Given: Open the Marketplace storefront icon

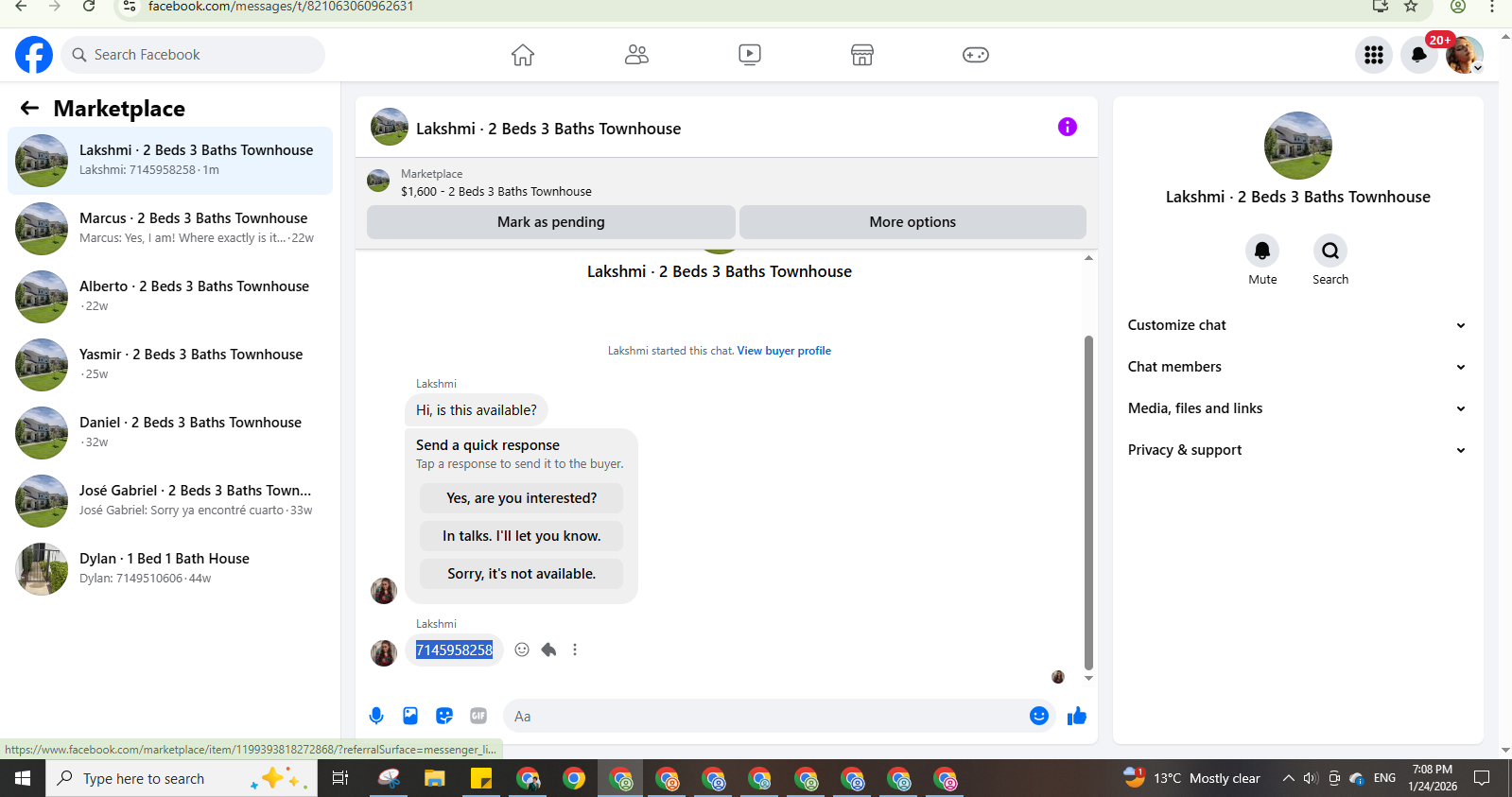Looking at the screenshot, I should pos(862,55).
